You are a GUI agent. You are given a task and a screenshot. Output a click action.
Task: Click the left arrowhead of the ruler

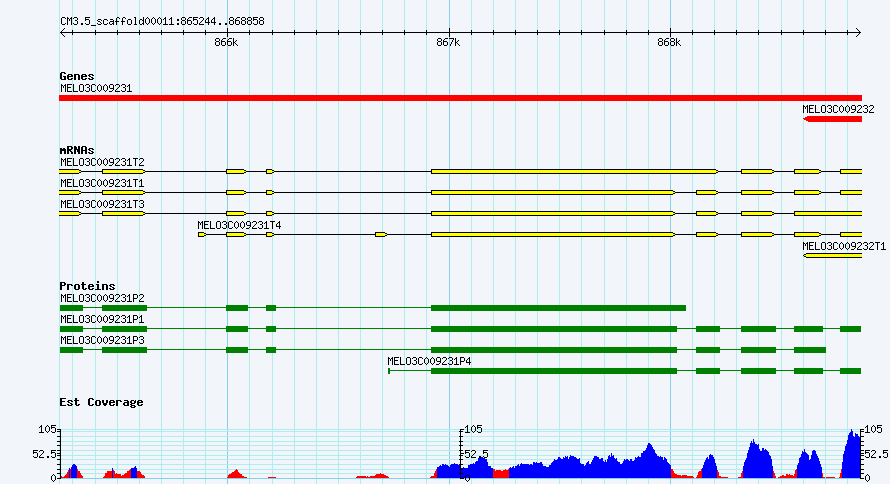tap(62, 33)
